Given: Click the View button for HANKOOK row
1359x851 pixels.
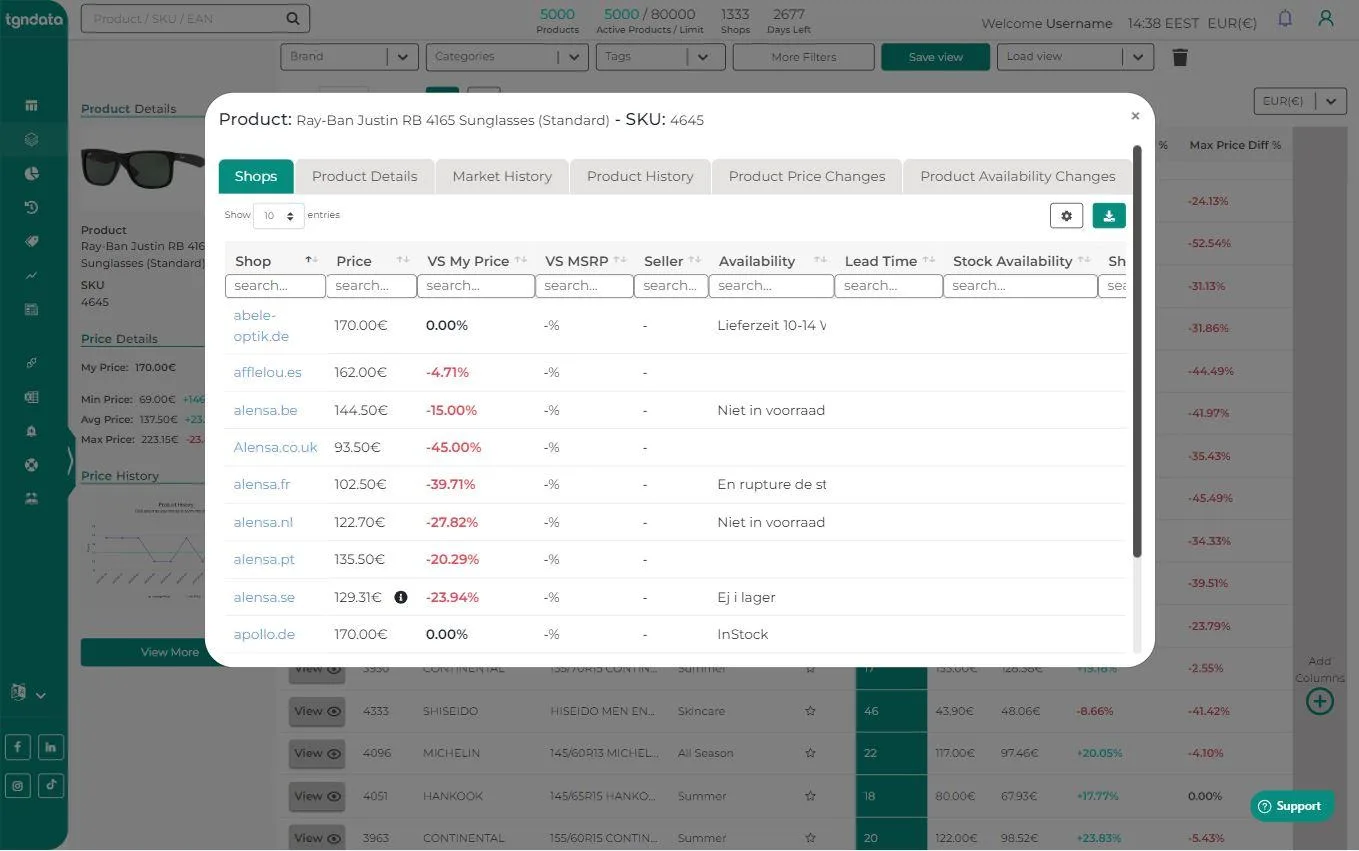Looking at the screenshot, I should (x=317, y=796).
